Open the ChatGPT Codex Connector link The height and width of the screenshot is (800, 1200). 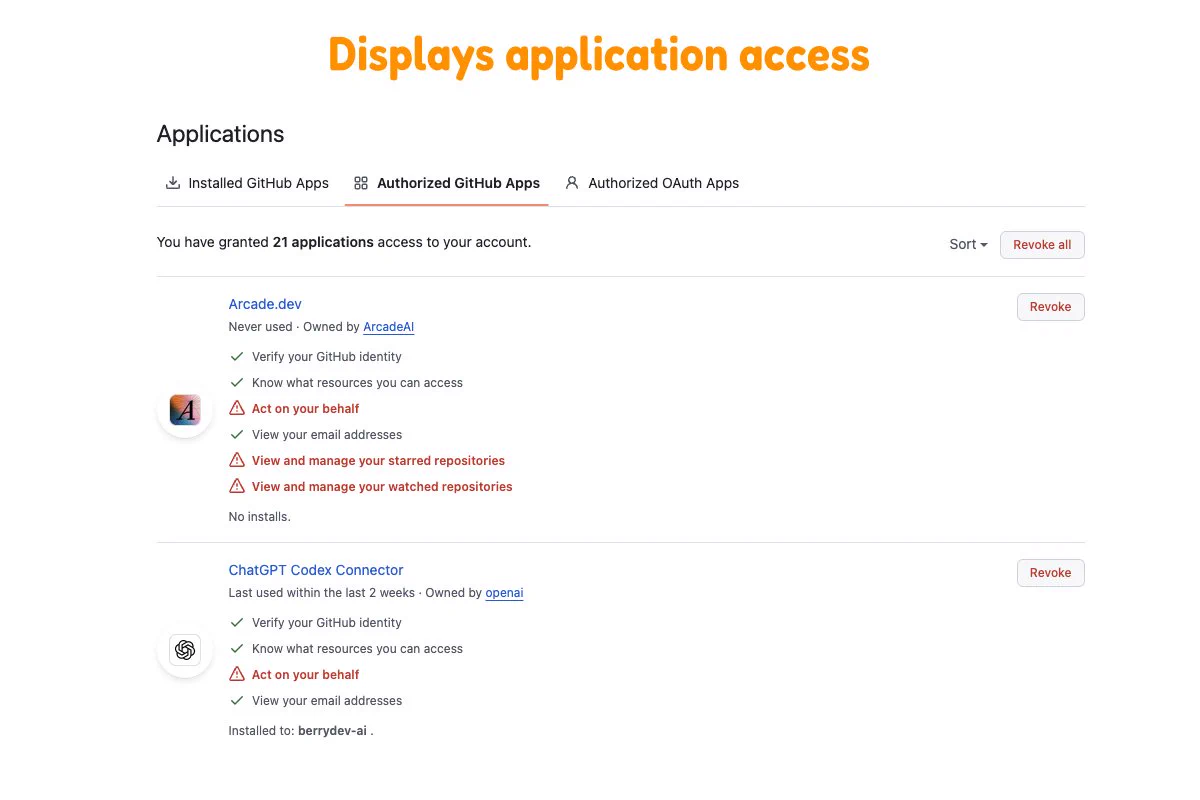(316, 570)
